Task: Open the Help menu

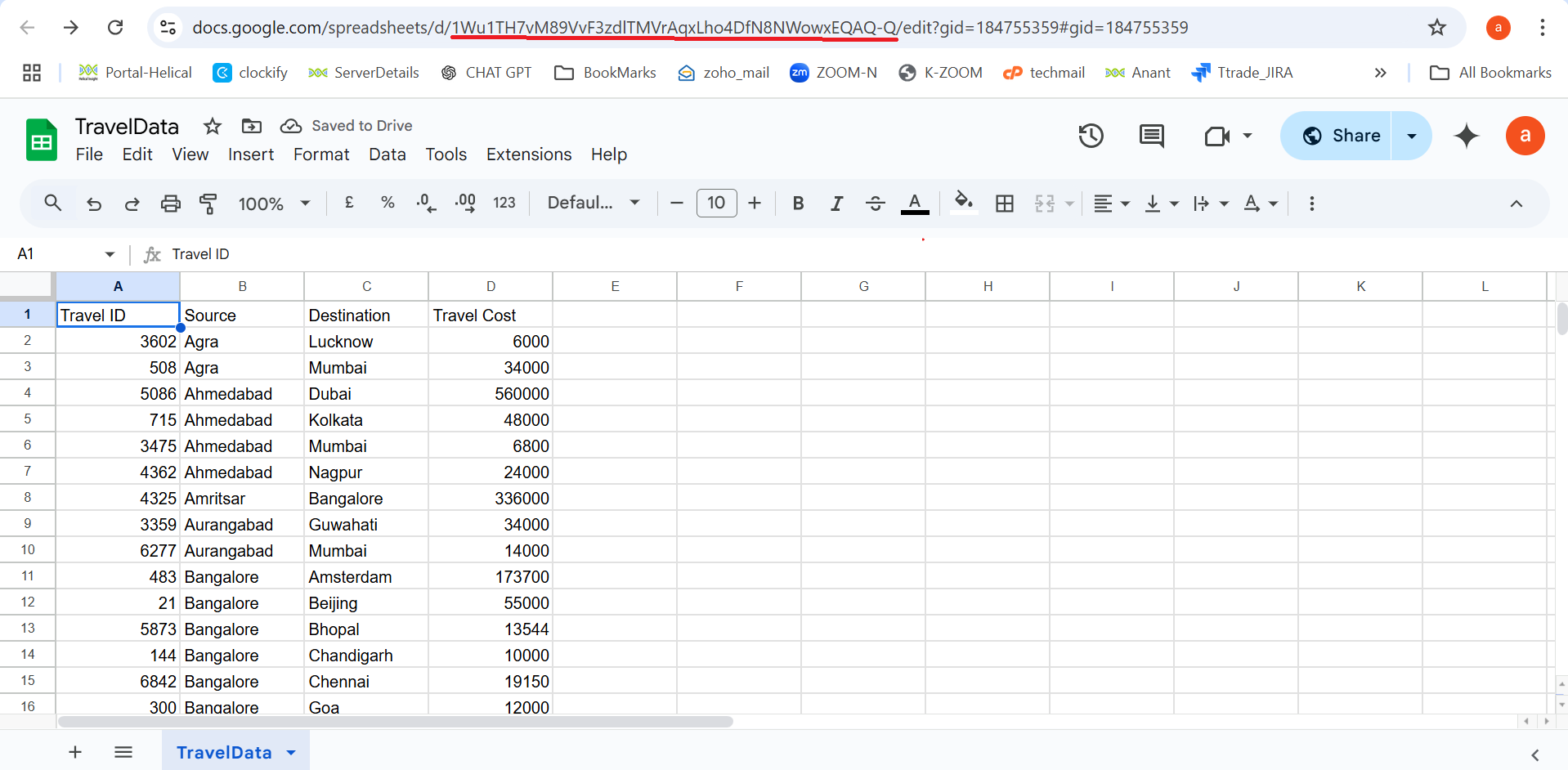Action: tap(609, 154)
